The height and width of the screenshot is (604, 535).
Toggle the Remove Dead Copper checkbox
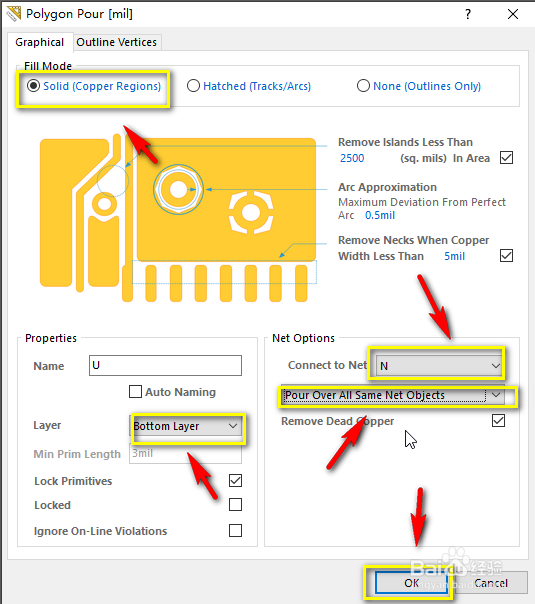pyautogui.click(x=498, y=421)
